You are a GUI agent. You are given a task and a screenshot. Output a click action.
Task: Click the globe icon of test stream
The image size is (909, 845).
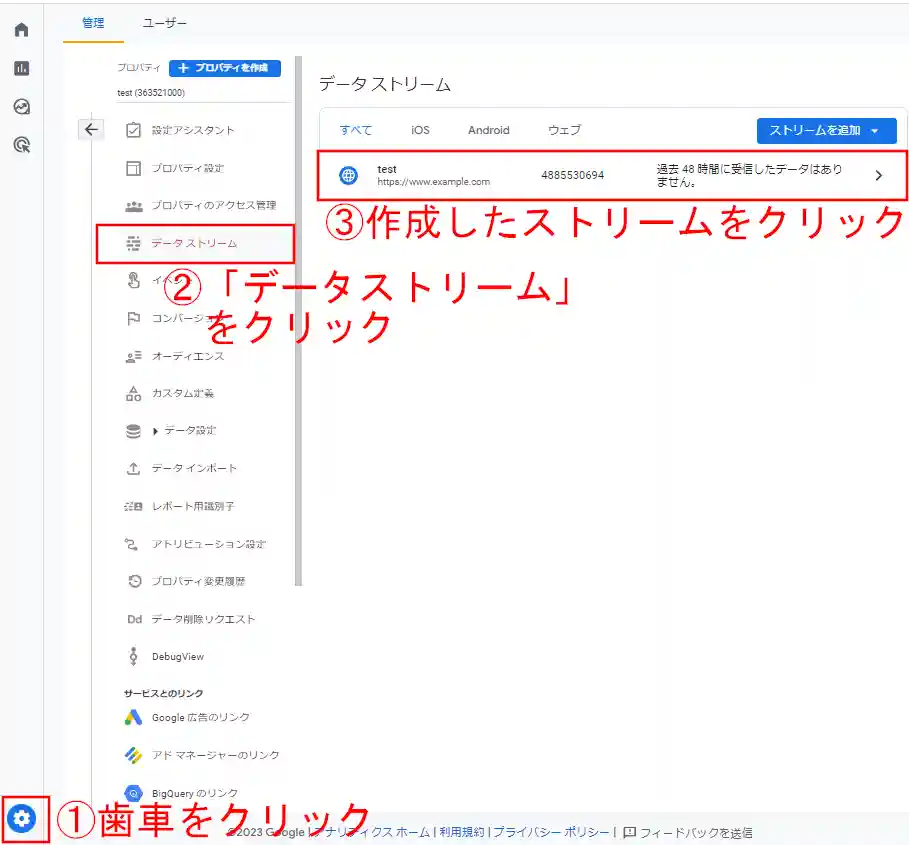click(348, 175)
